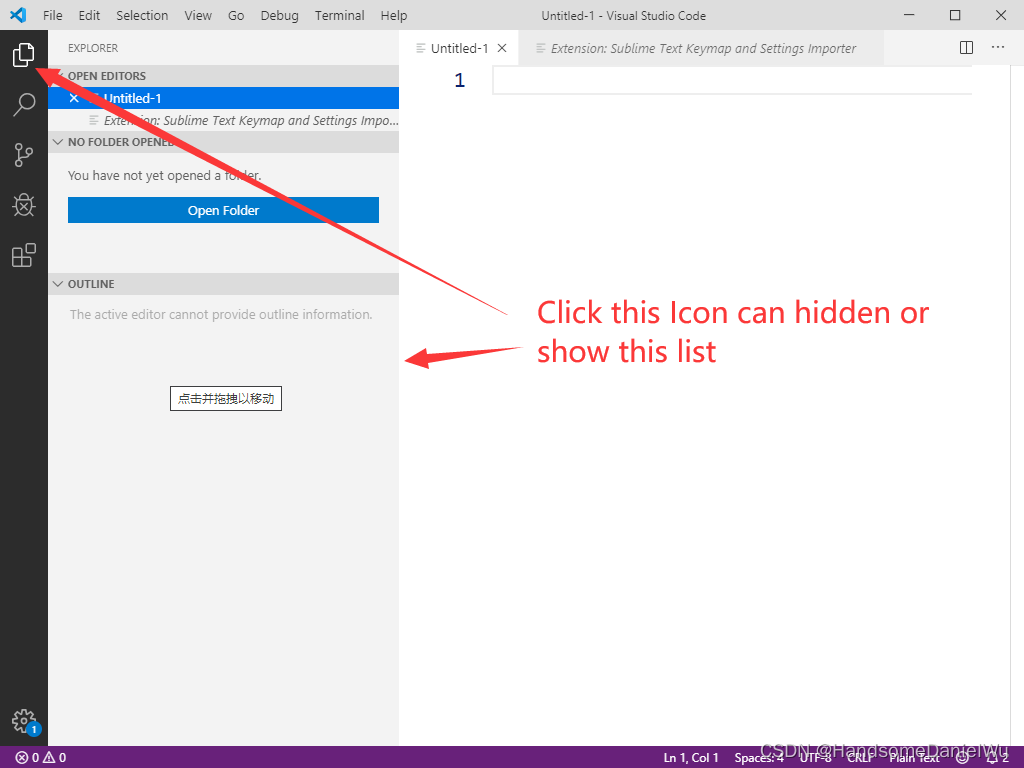Screen dimensions: 1024x768
Task: Open the Terminal menu
Action: click(340, 15)
